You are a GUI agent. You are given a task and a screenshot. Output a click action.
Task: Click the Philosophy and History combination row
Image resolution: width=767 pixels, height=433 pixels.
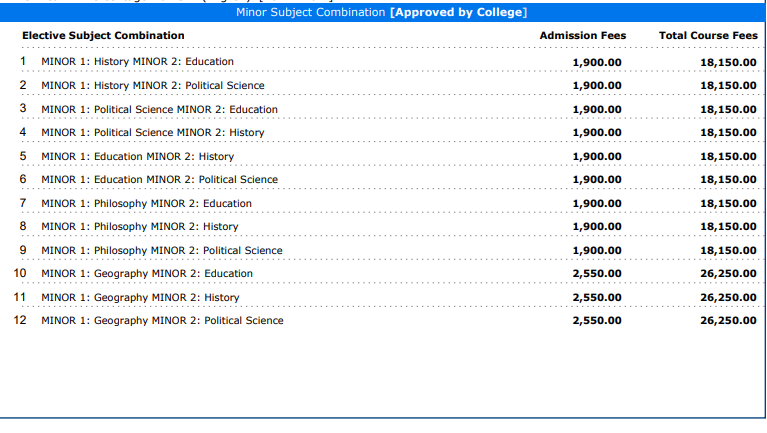[x=139, y=227]
